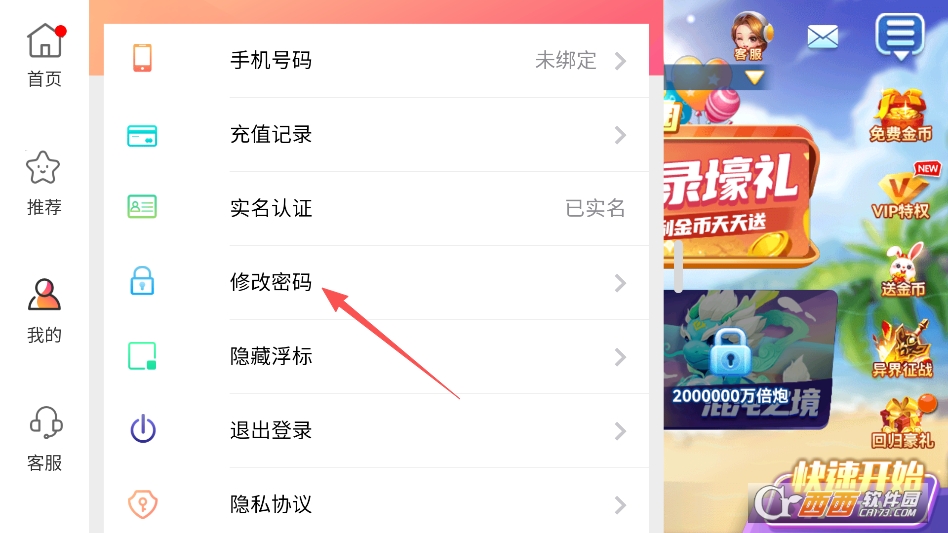The width and height of the screenshot is (948, 533).
Task: Expand the 充值记录 row chevron
Action: 620,135
